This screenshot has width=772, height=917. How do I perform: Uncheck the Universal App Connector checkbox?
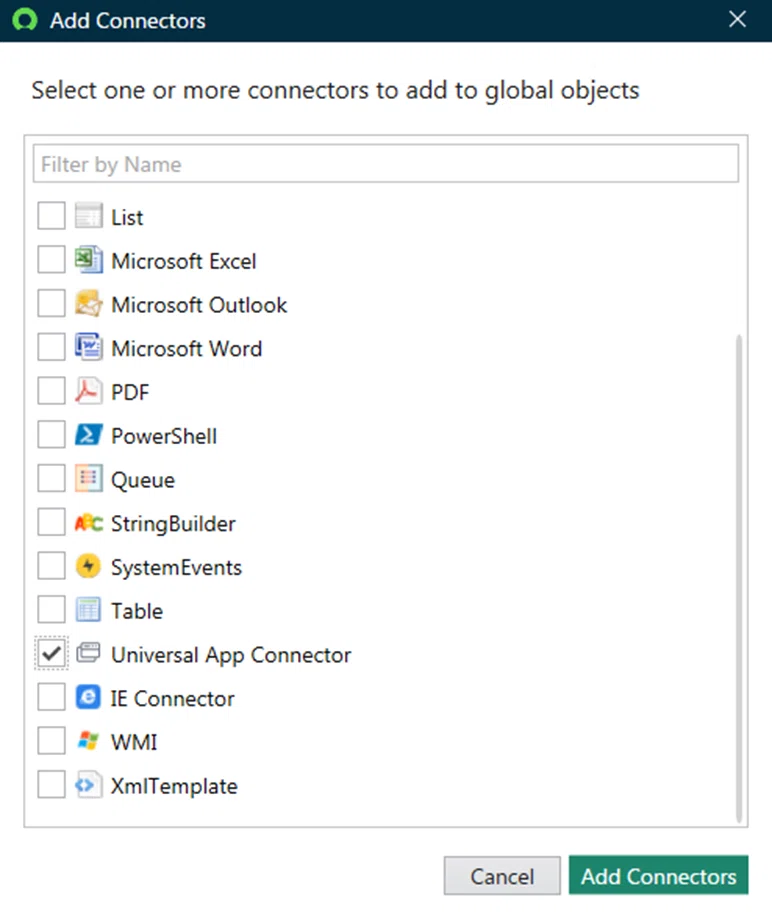[x=51, y=653]
